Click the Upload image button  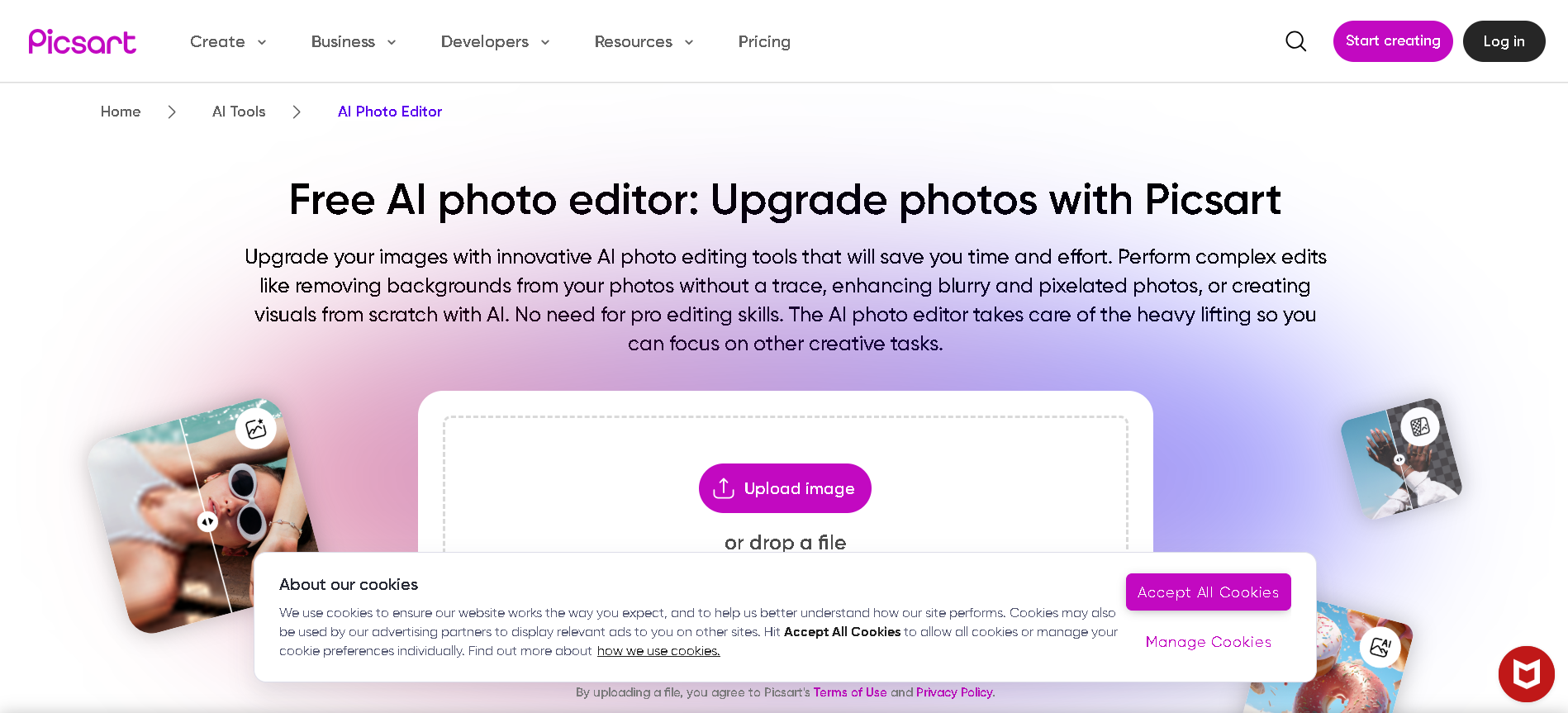[785, 488]
